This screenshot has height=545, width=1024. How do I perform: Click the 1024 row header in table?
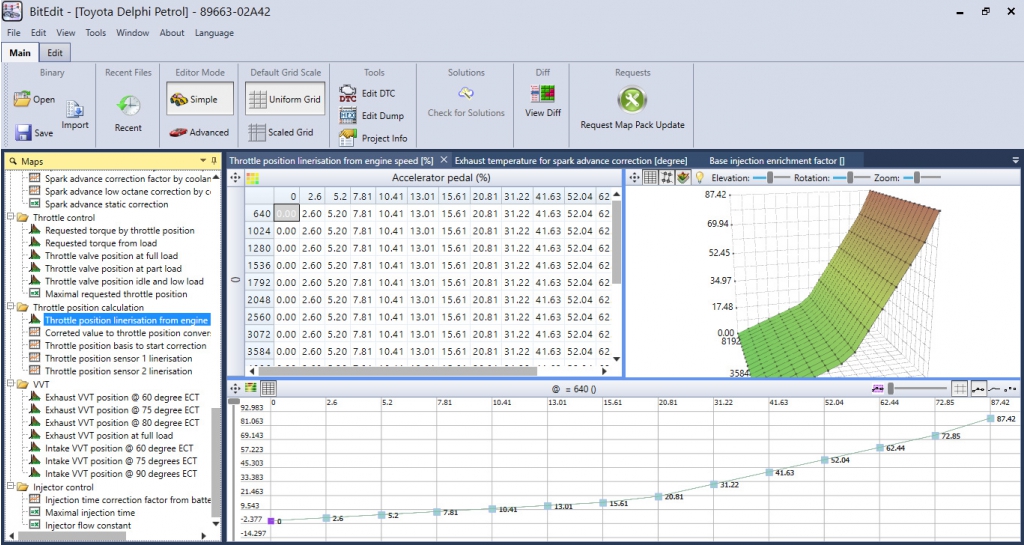pyautogui.click(x=259, y=230)
